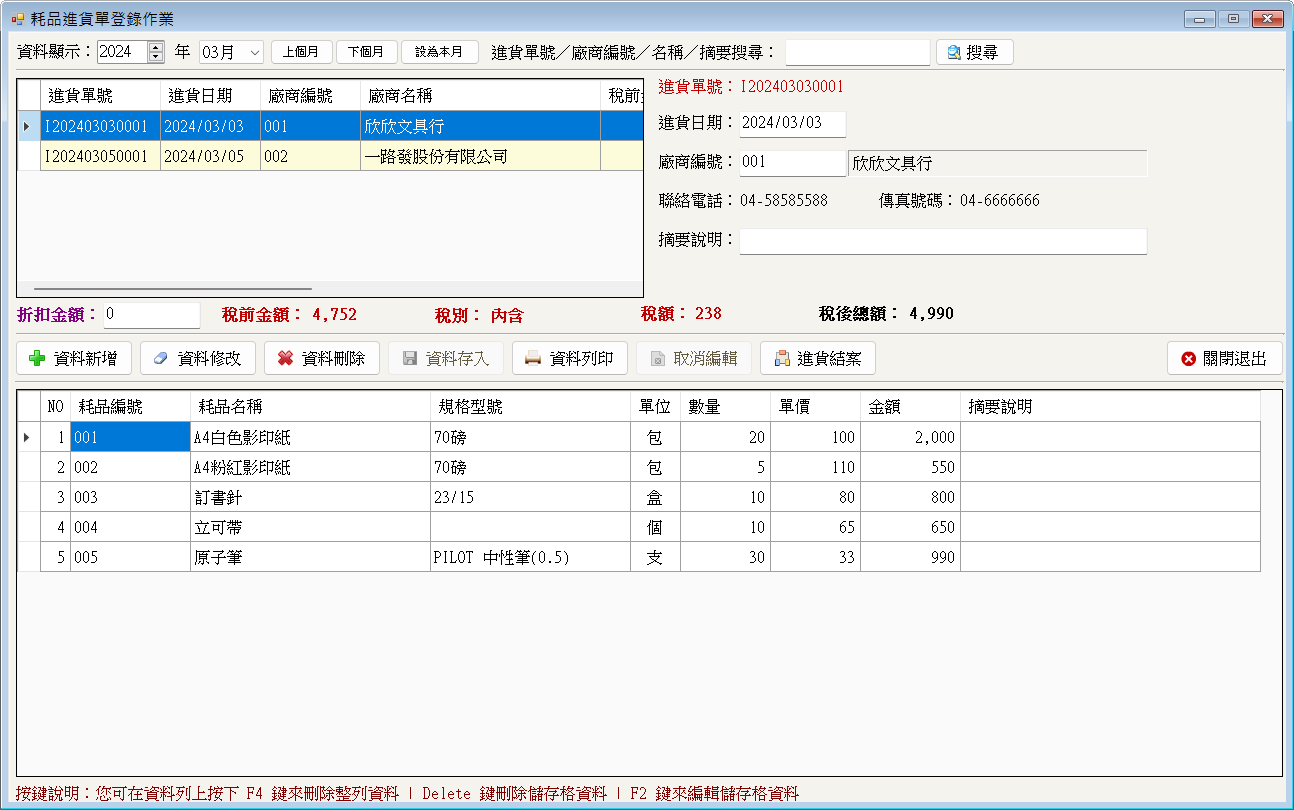Click the horizontal scrollbar of order list
Viewport: 1294px width, 810px height.
click(x=175, y=289)
